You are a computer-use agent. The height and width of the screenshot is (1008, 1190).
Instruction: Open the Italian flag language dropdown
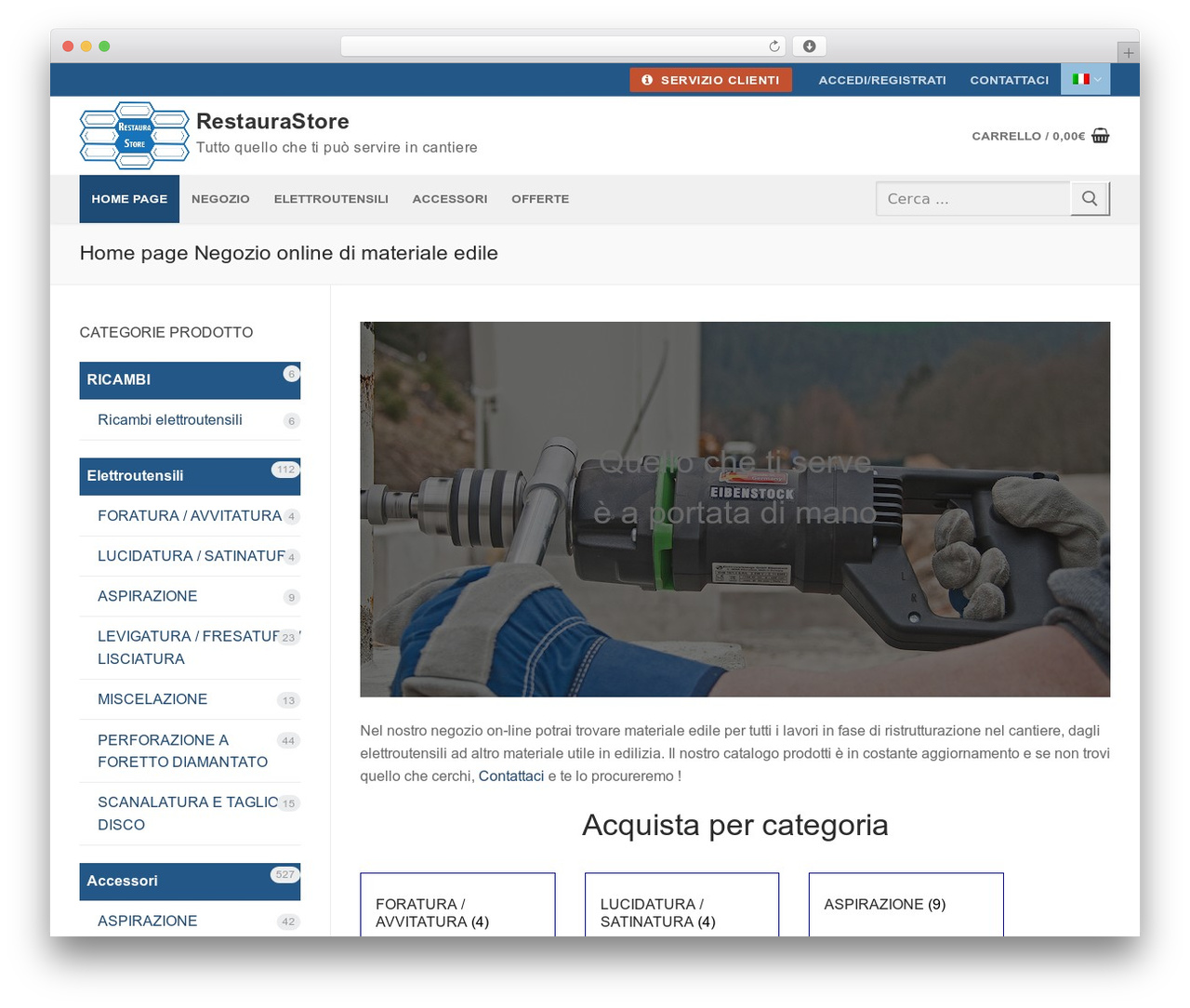tap(1086, 80)
